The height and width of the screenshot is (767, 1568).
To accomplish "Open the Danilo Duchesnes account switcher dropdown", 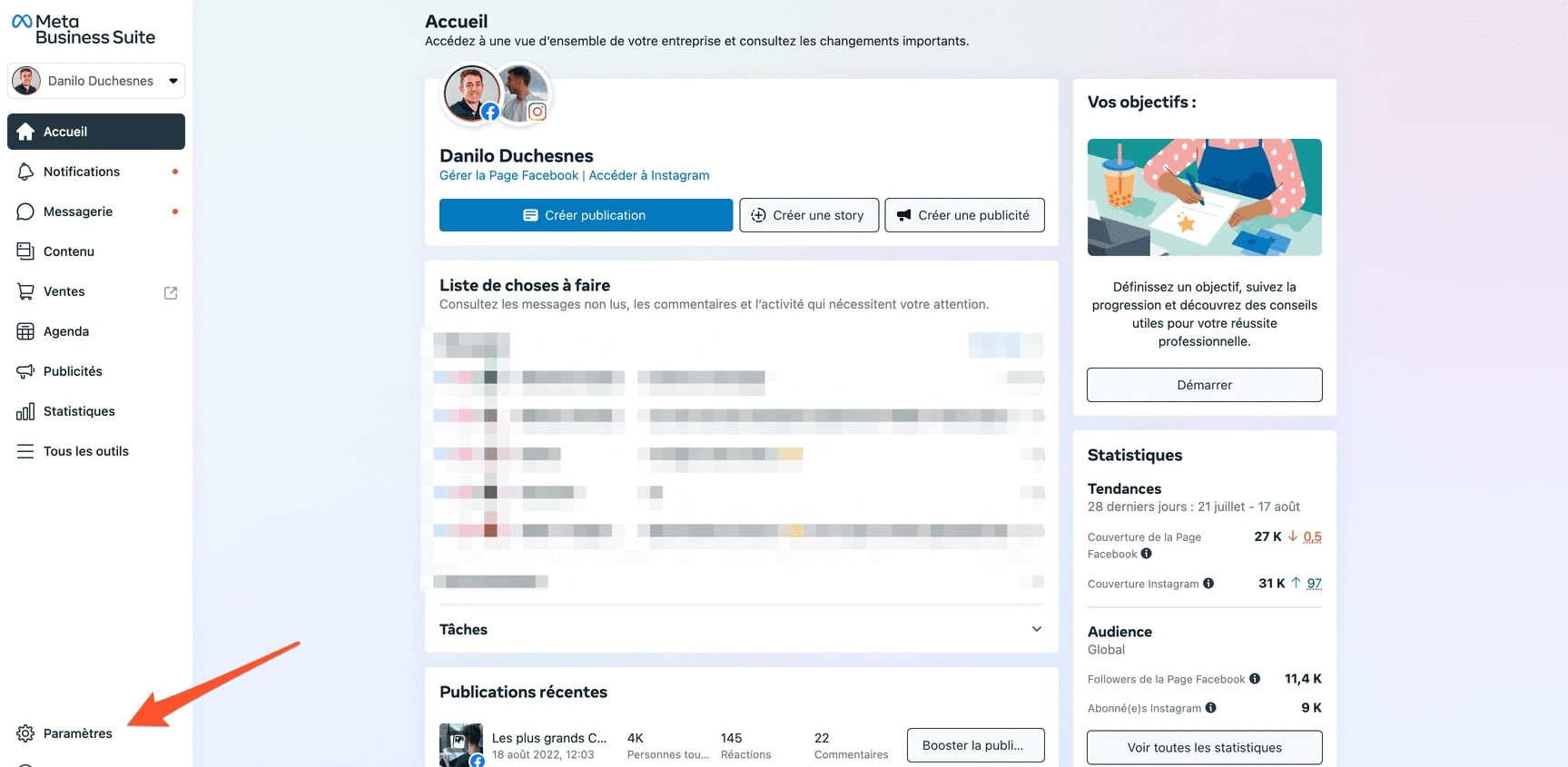I will pyautogui.click(x=96, y=81).
